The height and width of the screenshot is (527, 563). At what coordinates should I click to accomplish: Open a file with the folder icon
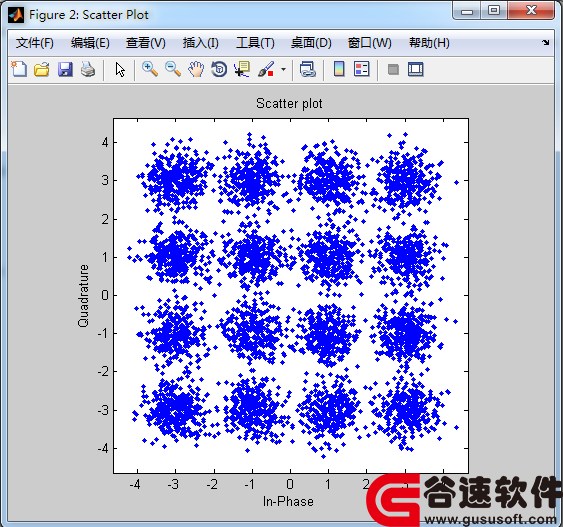coord(42,69)
